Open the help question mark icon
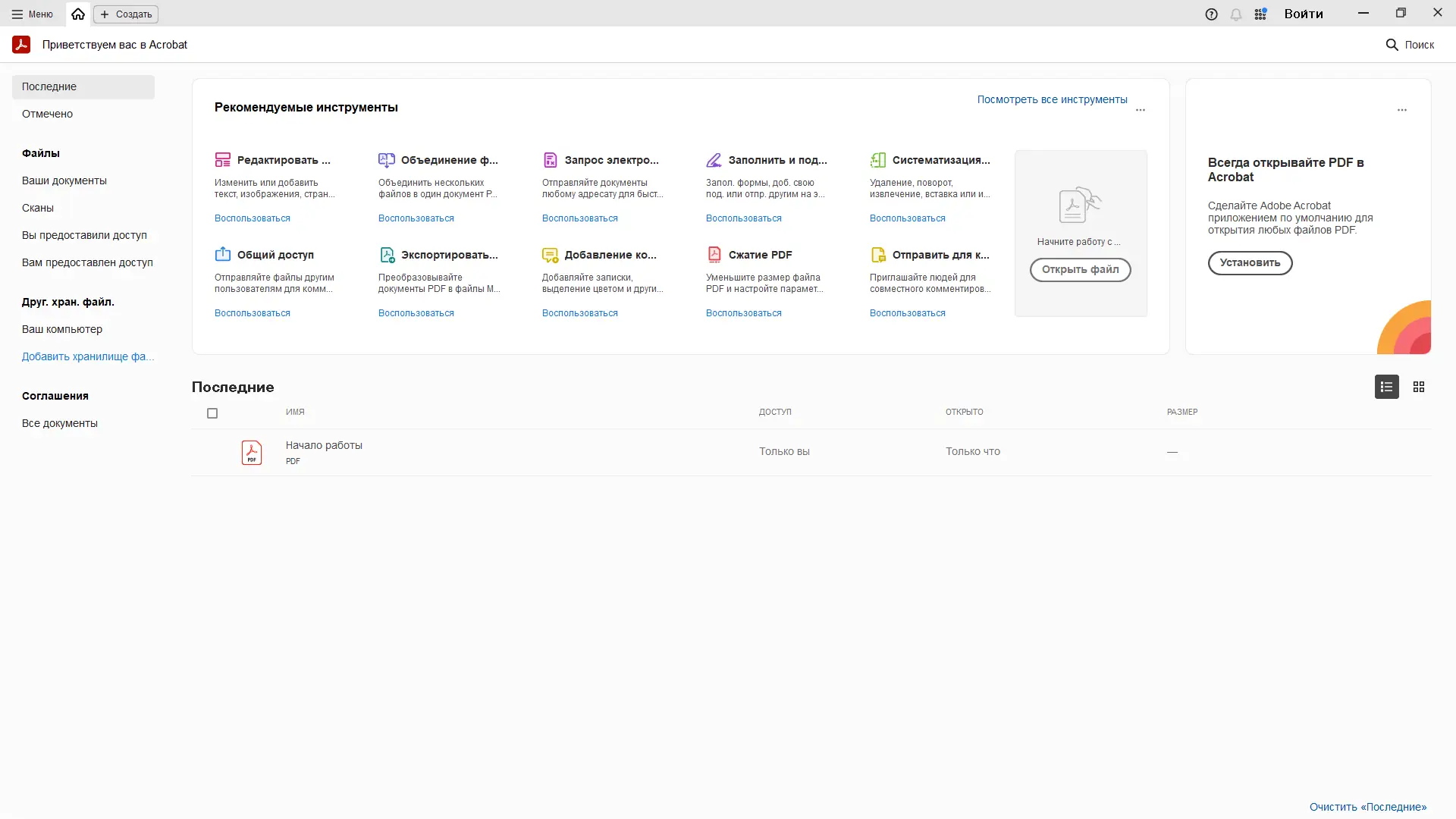Viewport: 1456px width, 819px height. 1211,14
